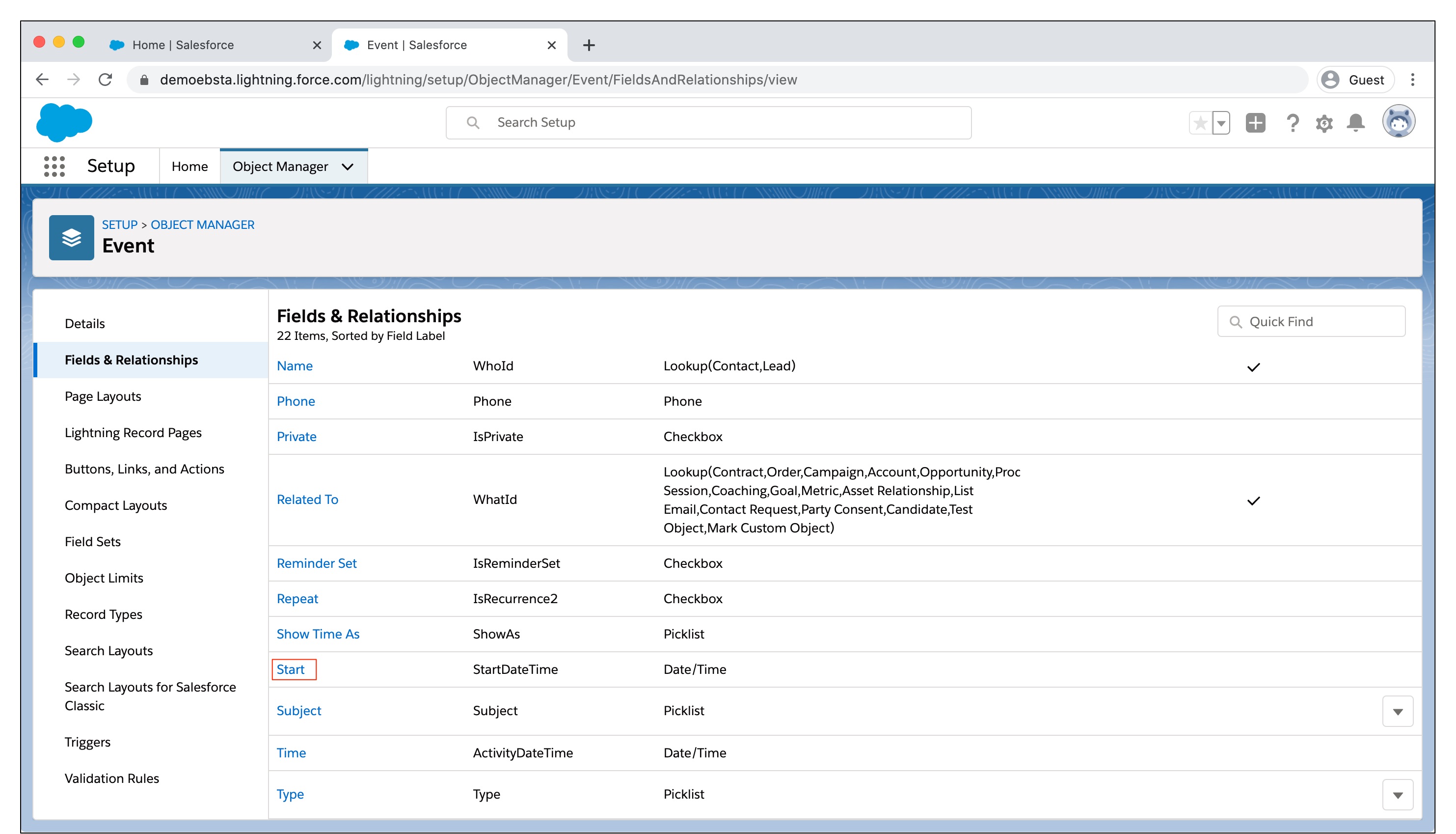Image resolution: width=1456 pixels, height=834 pixels.
Task: Open the Subject row action dropdown
Action: tap(1398, 711)
